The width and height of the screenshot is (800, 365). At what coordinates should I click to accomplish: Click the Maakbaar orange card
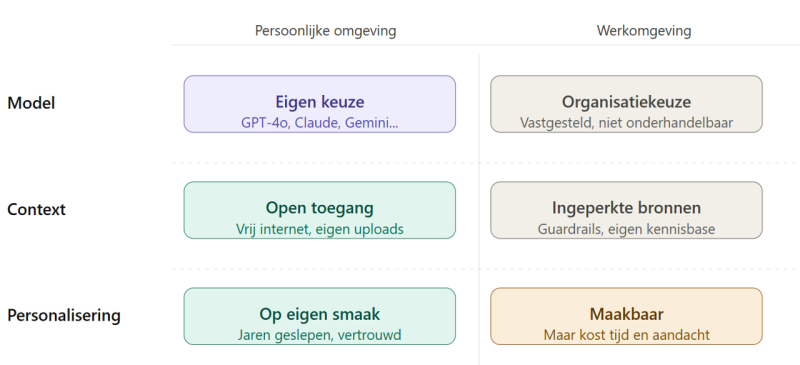click(627, 316)
